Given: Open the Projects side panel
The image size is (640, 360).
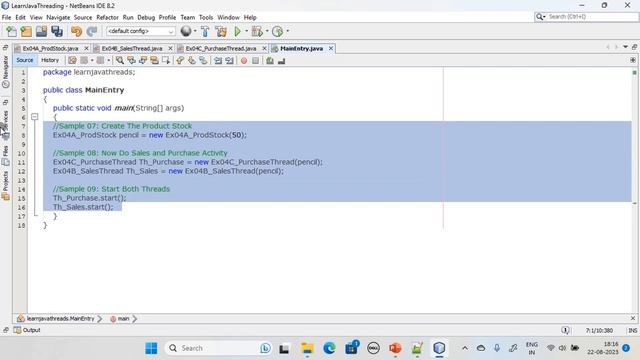Looking at the screenshot, I should coord(6,185).
